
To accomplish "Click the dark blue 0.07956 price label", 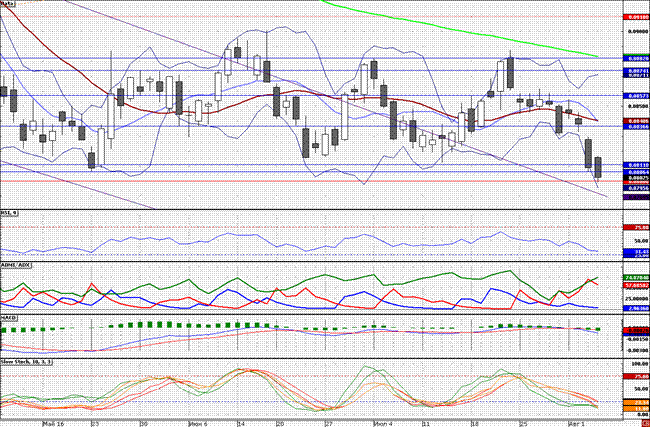I will 637,188.
